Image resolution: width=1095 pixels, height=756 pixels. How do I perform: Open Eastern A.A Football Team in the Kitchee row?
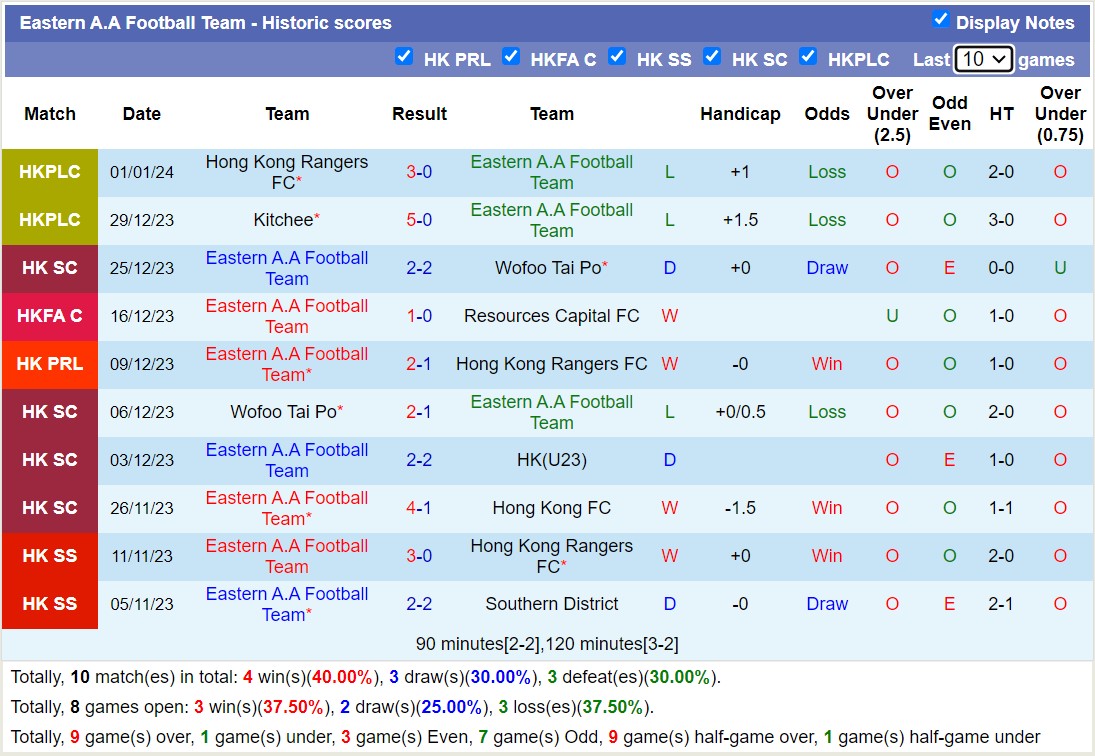[x=551, y=220]
